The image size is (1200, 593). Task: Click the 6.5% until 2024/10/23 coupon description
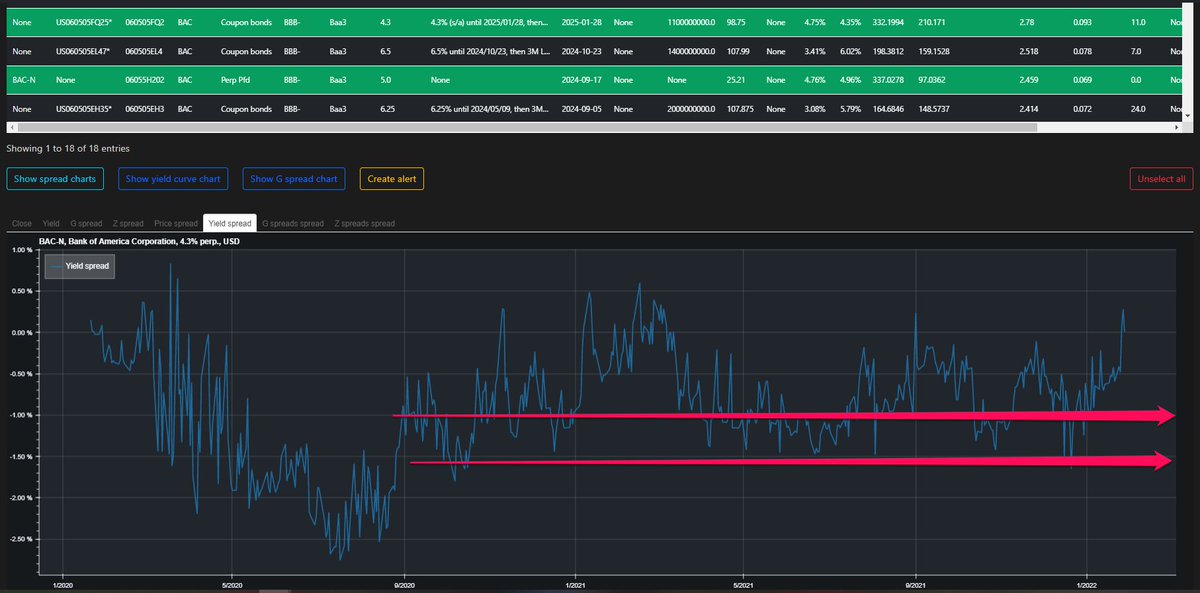pos(489,50)
